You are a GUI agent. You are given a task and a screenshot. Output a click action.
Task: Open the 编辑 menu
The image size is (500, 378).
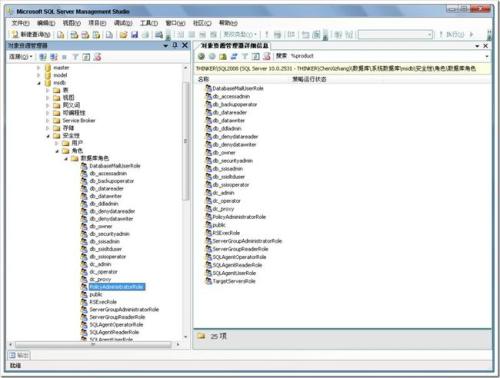click(x=46, y=23)
